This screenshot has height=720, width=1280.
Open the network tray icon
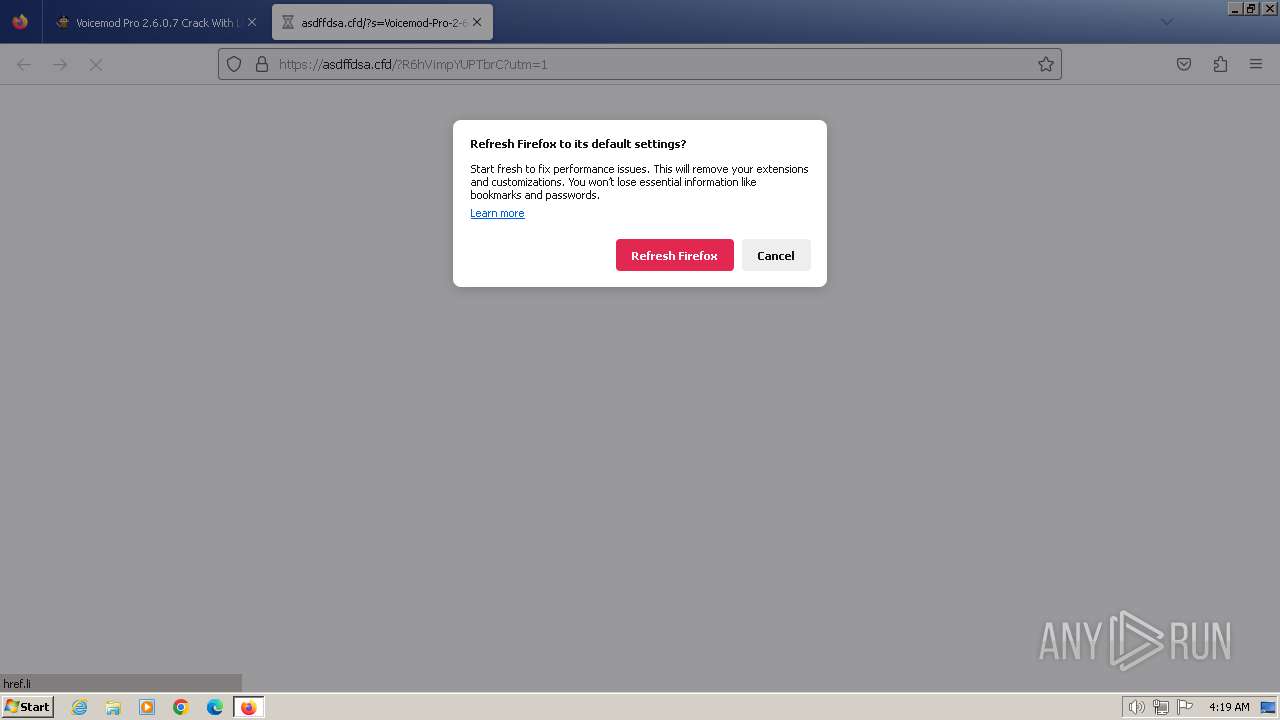click(x=1161, y=707)
